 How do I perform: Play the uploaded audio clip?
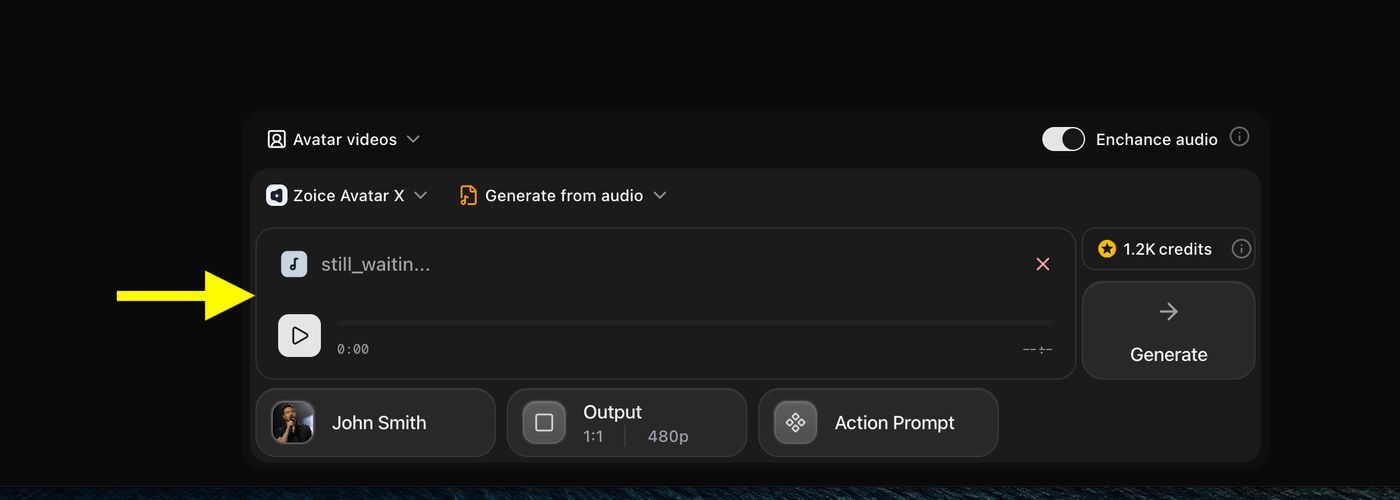click(x=299, y=336)
